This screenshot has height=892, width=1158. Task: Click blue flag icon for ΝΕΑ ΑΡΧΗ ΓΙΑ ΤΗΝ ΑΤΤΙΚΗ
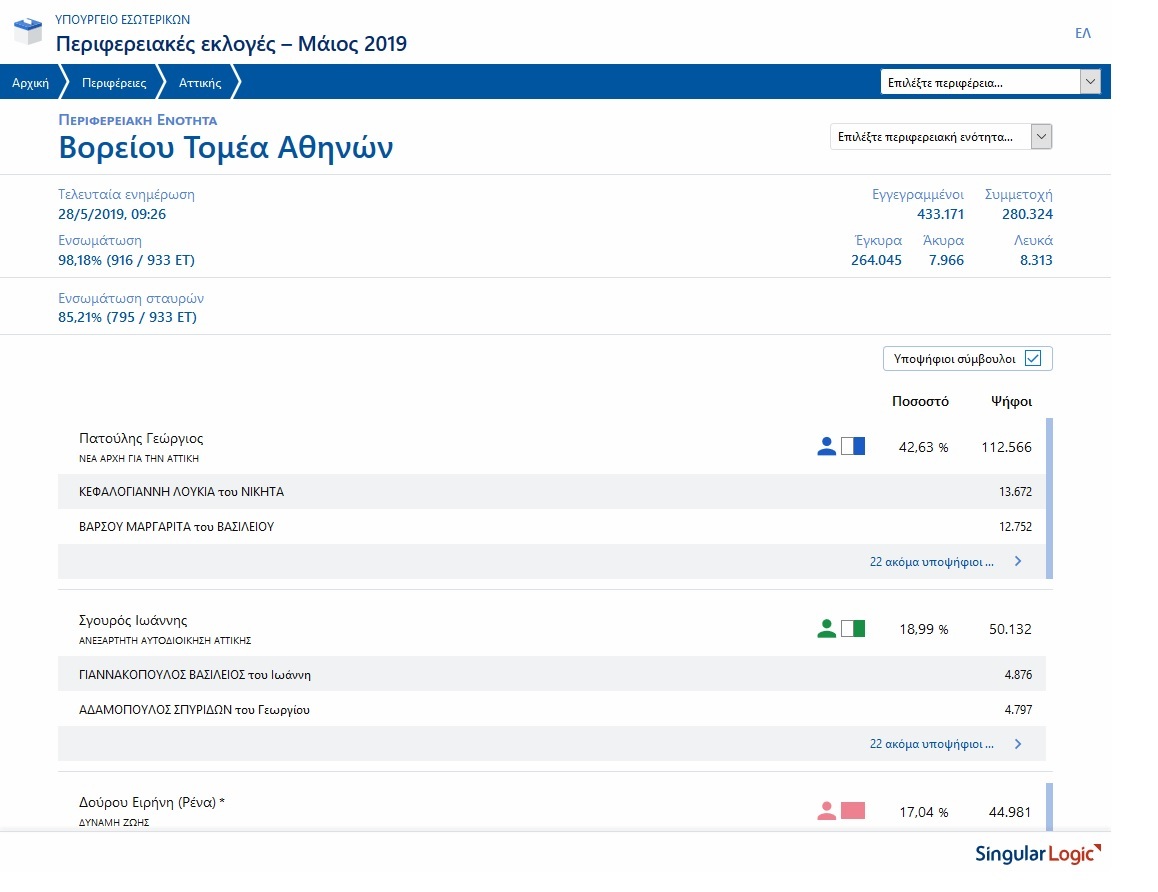854,446
